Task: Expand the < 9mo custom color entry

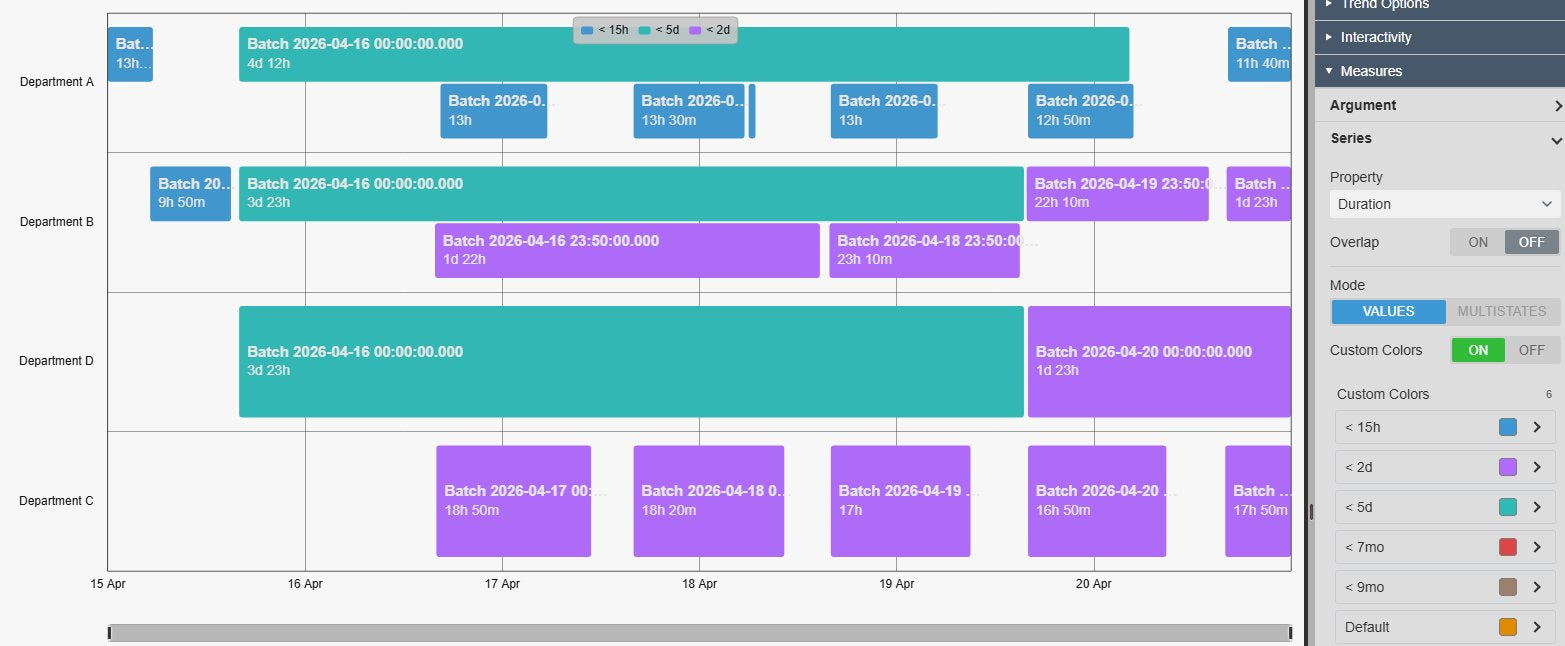Action: point(1537,587)
